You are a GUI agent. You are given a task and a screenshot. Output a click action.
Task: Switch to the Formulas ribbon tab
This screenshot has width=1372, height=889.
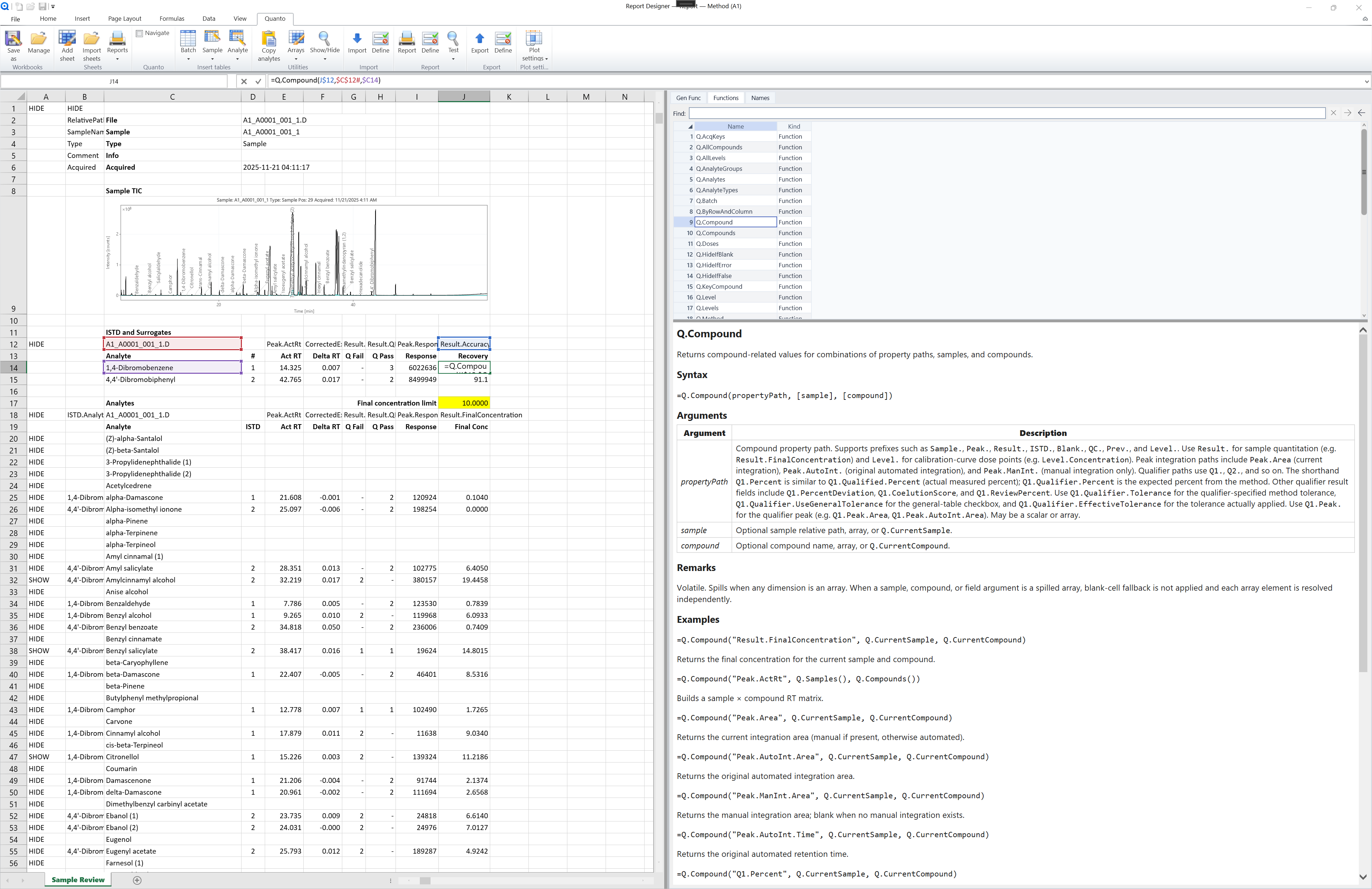coord(172,19)
